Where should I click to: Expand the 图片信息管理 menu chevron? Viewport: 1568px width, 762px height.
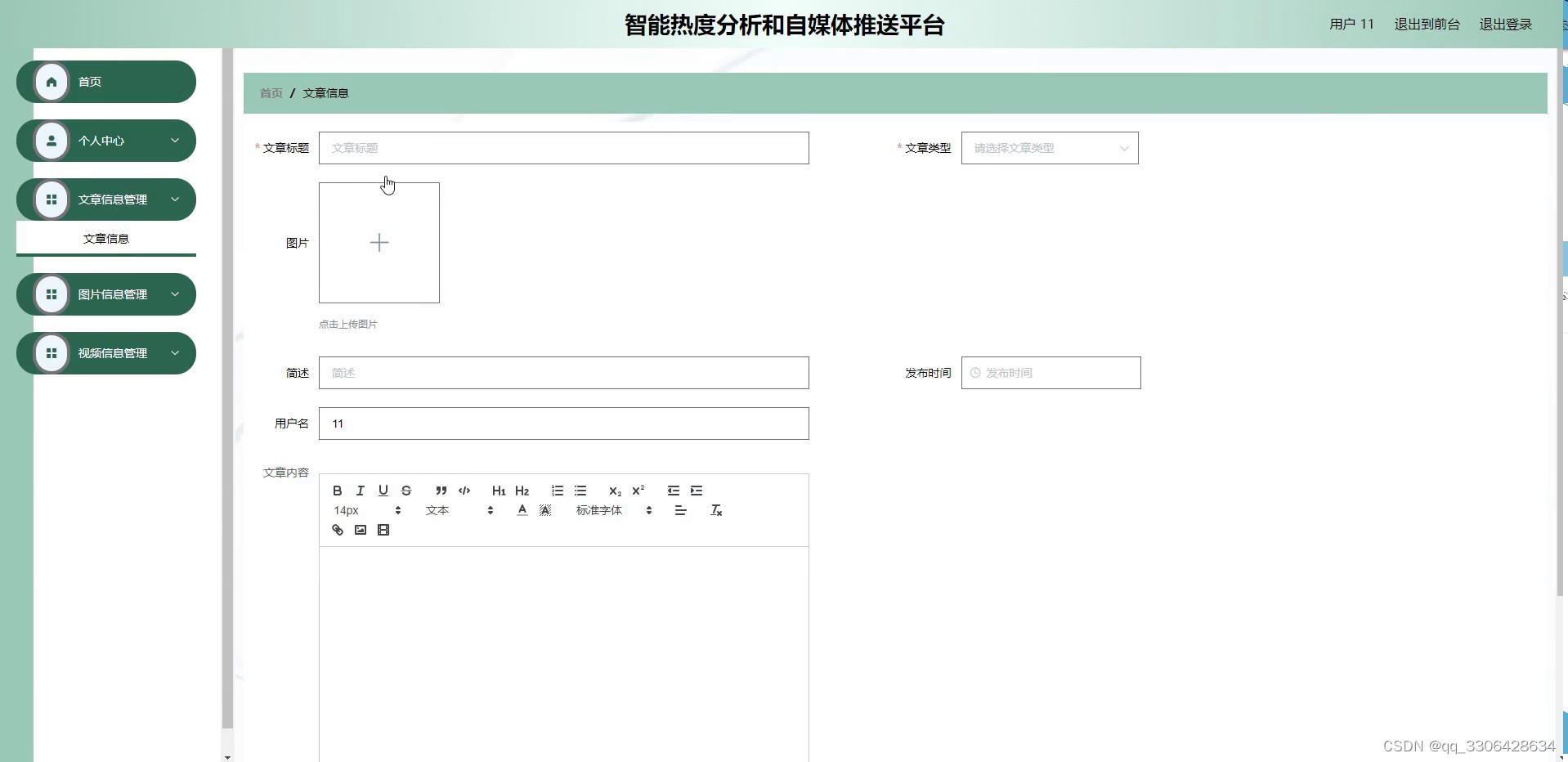coord(175,294)
